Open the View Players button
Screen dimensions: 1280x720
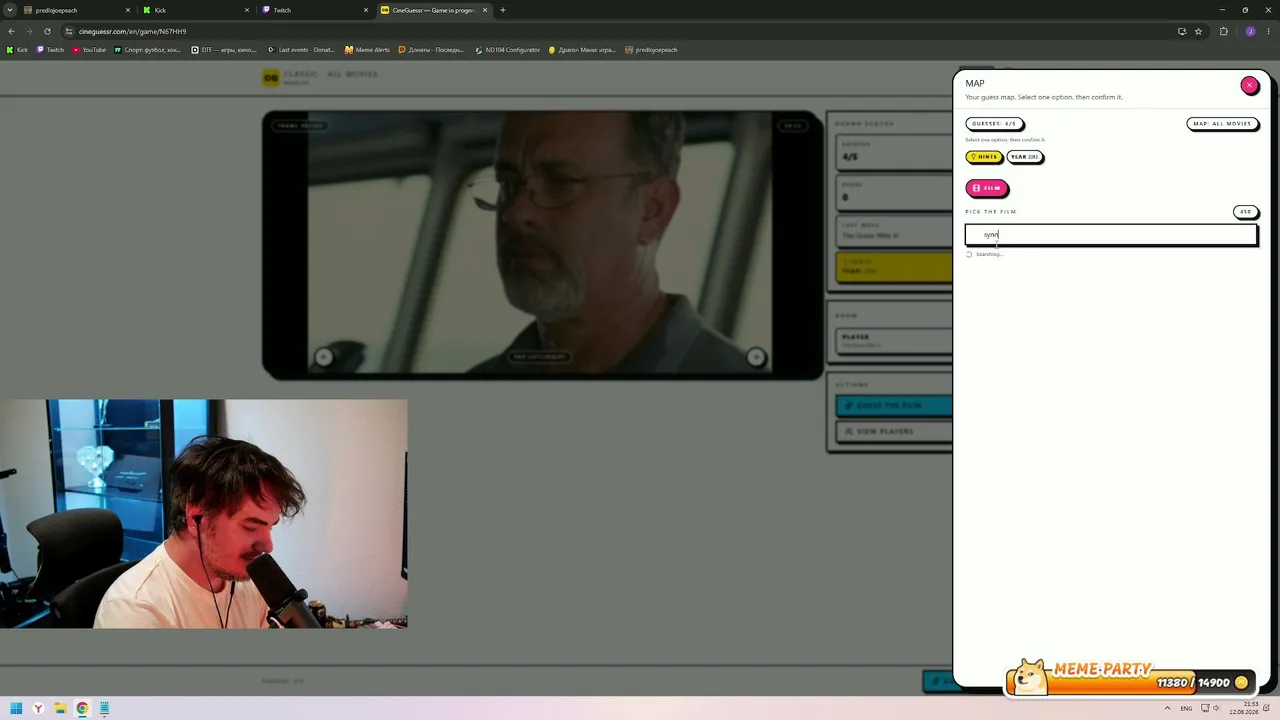(894, 431)
